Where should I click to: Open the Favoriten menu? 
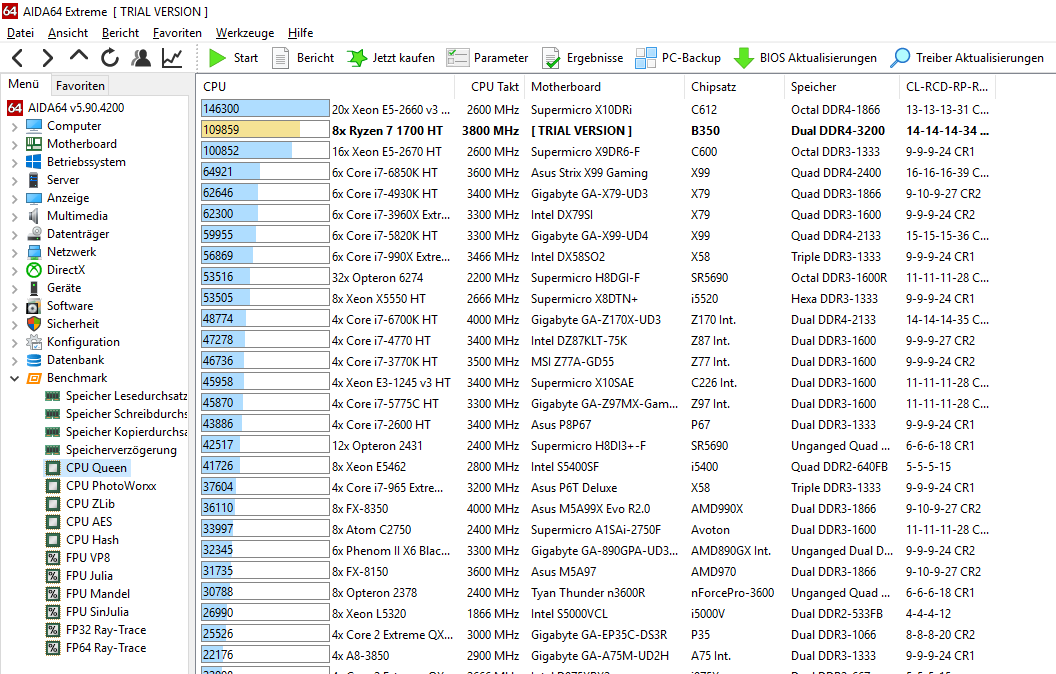point(177,32)
